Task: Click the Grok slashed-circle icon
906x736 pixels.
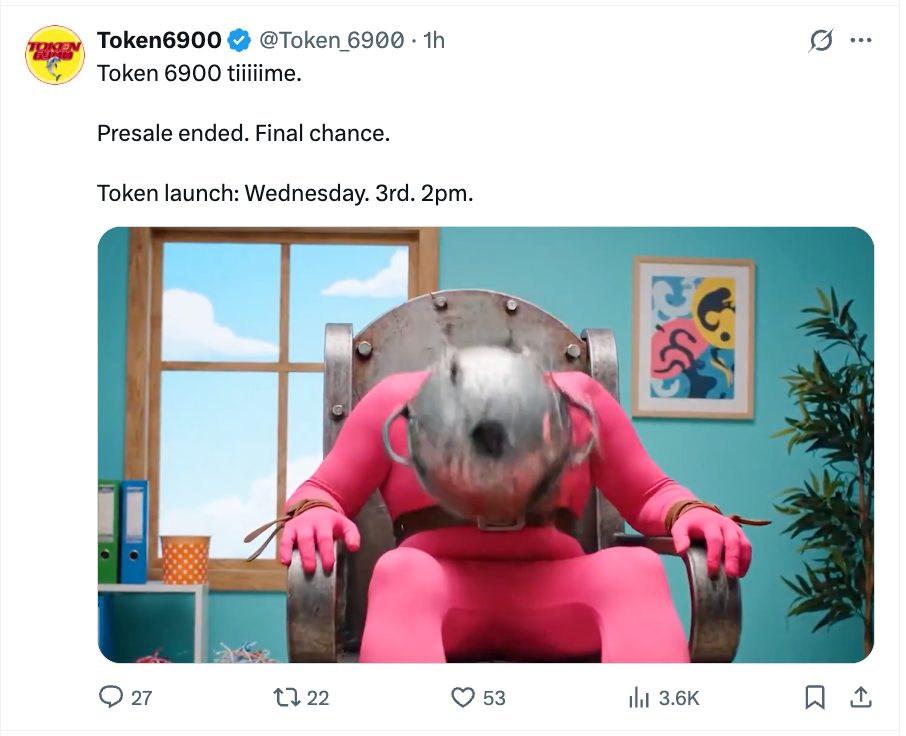Action: 821,40
